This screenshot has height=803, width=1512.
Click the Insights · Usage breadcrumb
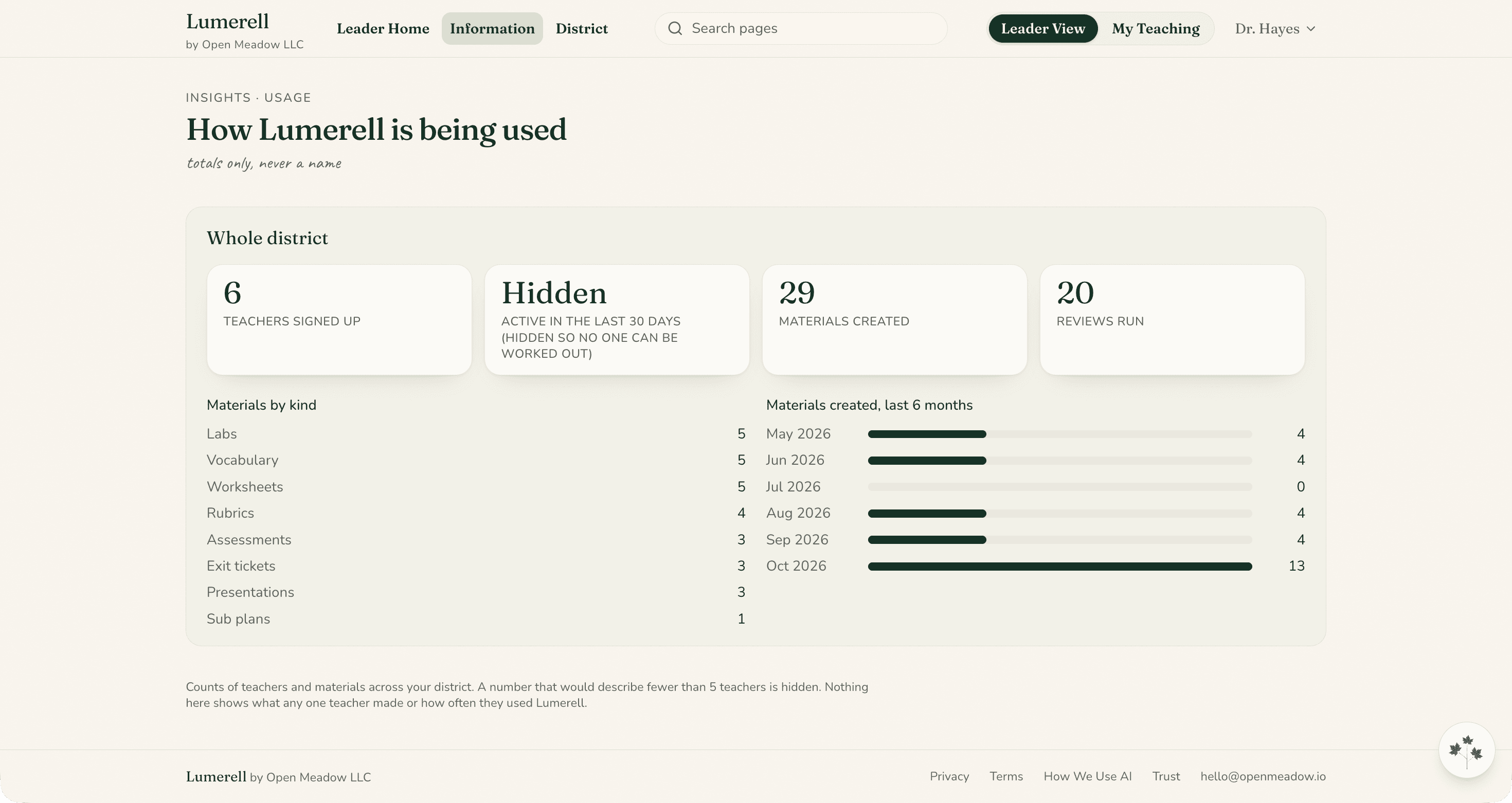pos(248,97)
